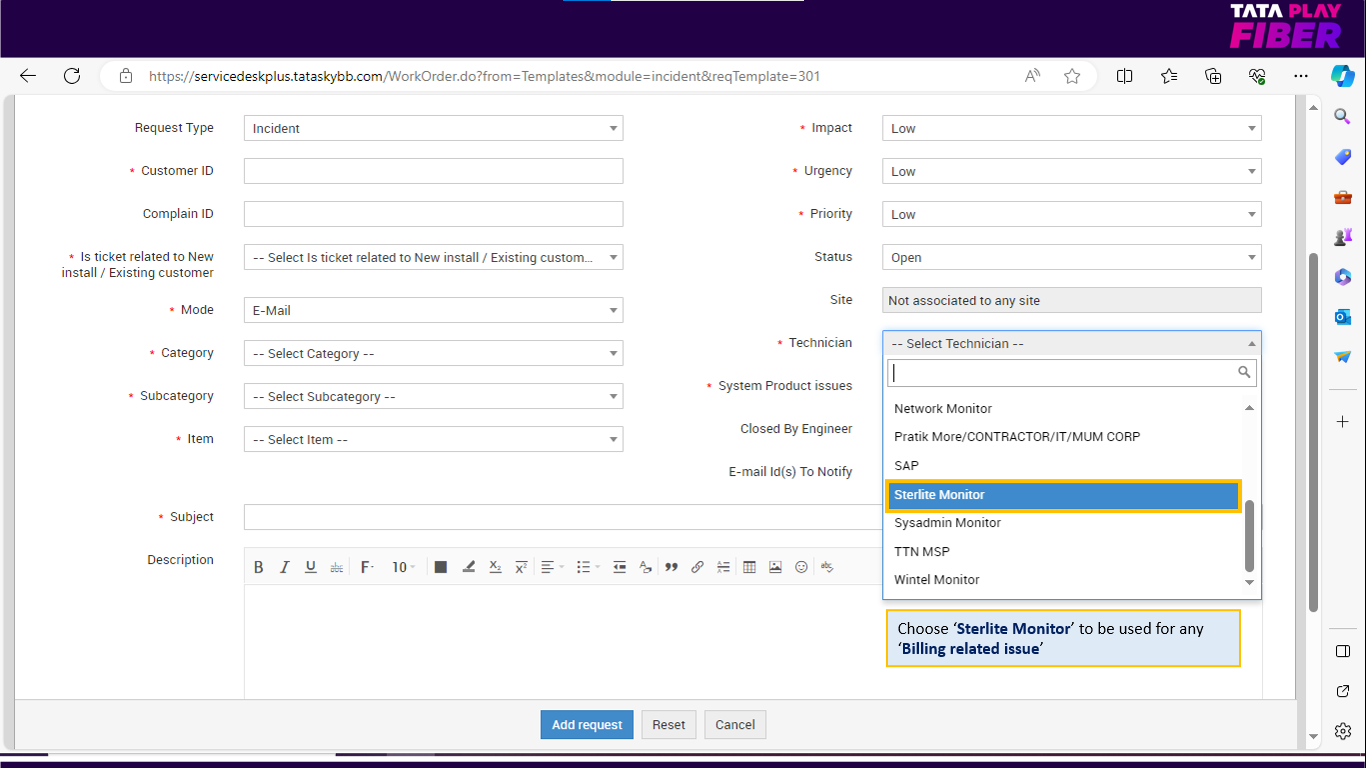This screenshot has height=768, width=1366.
Task: Insert a hyperlink in description
Action: point(698,567)
